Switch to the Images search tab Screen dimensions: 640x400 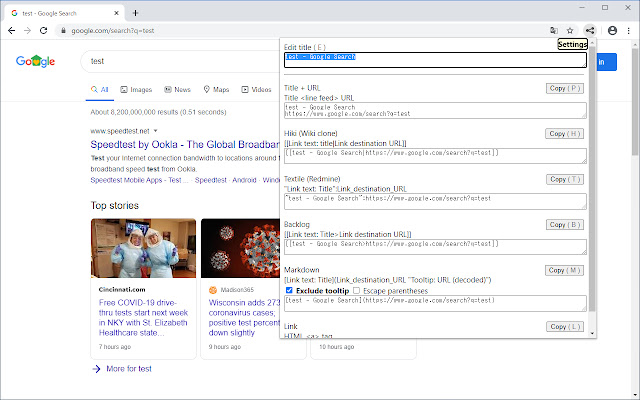(135, 90)
